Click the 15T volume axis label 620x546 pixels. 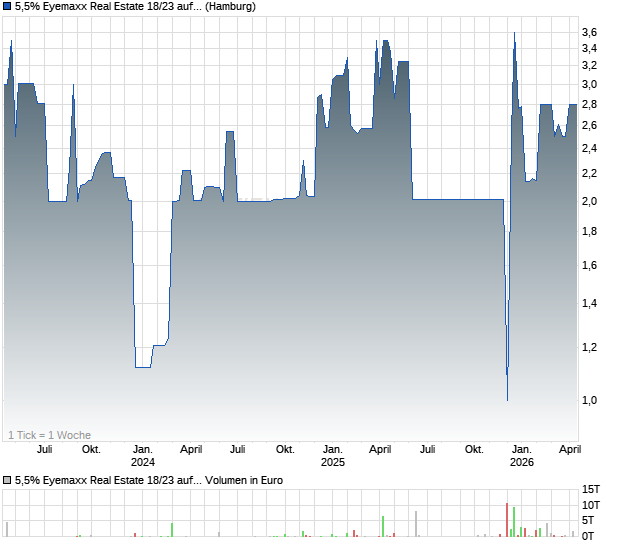[591, 489]
